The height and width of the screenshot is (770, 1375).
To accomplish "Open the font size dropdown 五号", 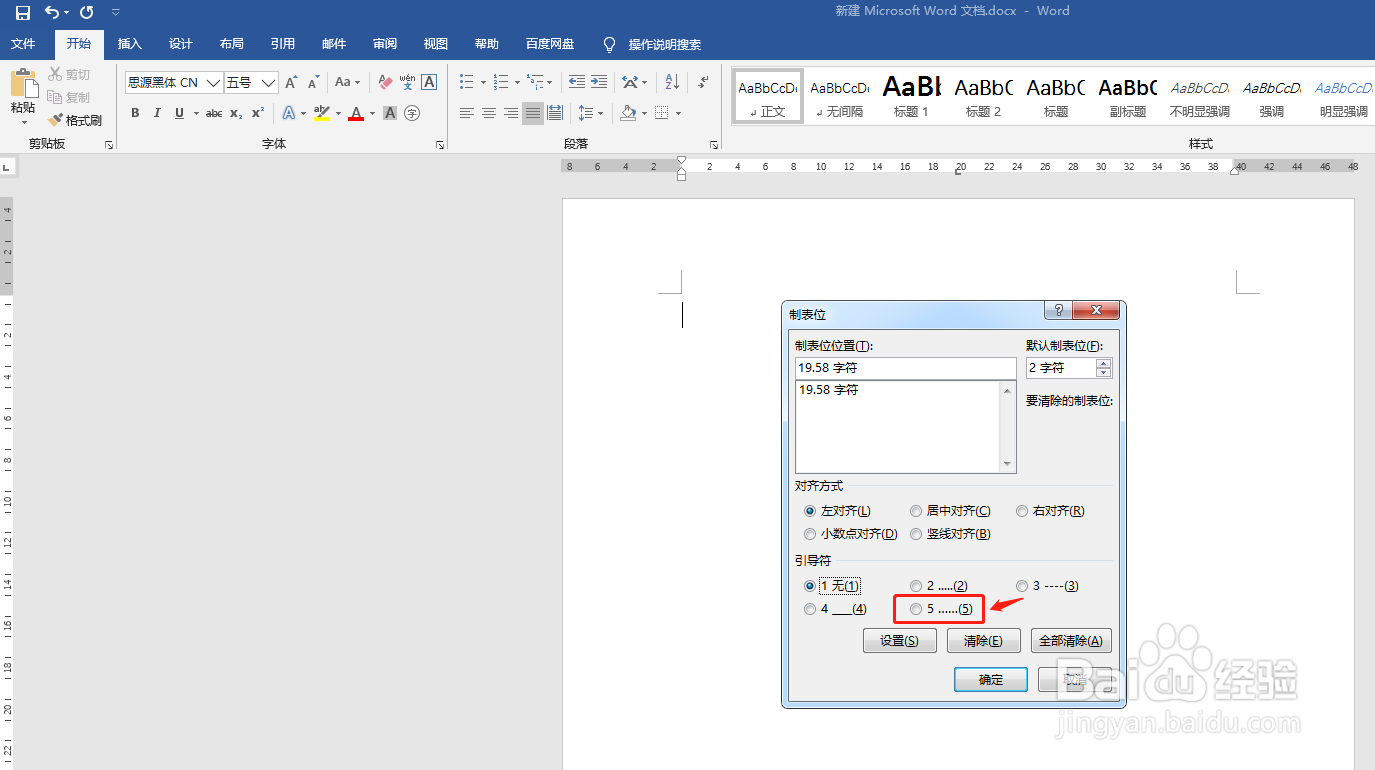I will coord(268,83).
